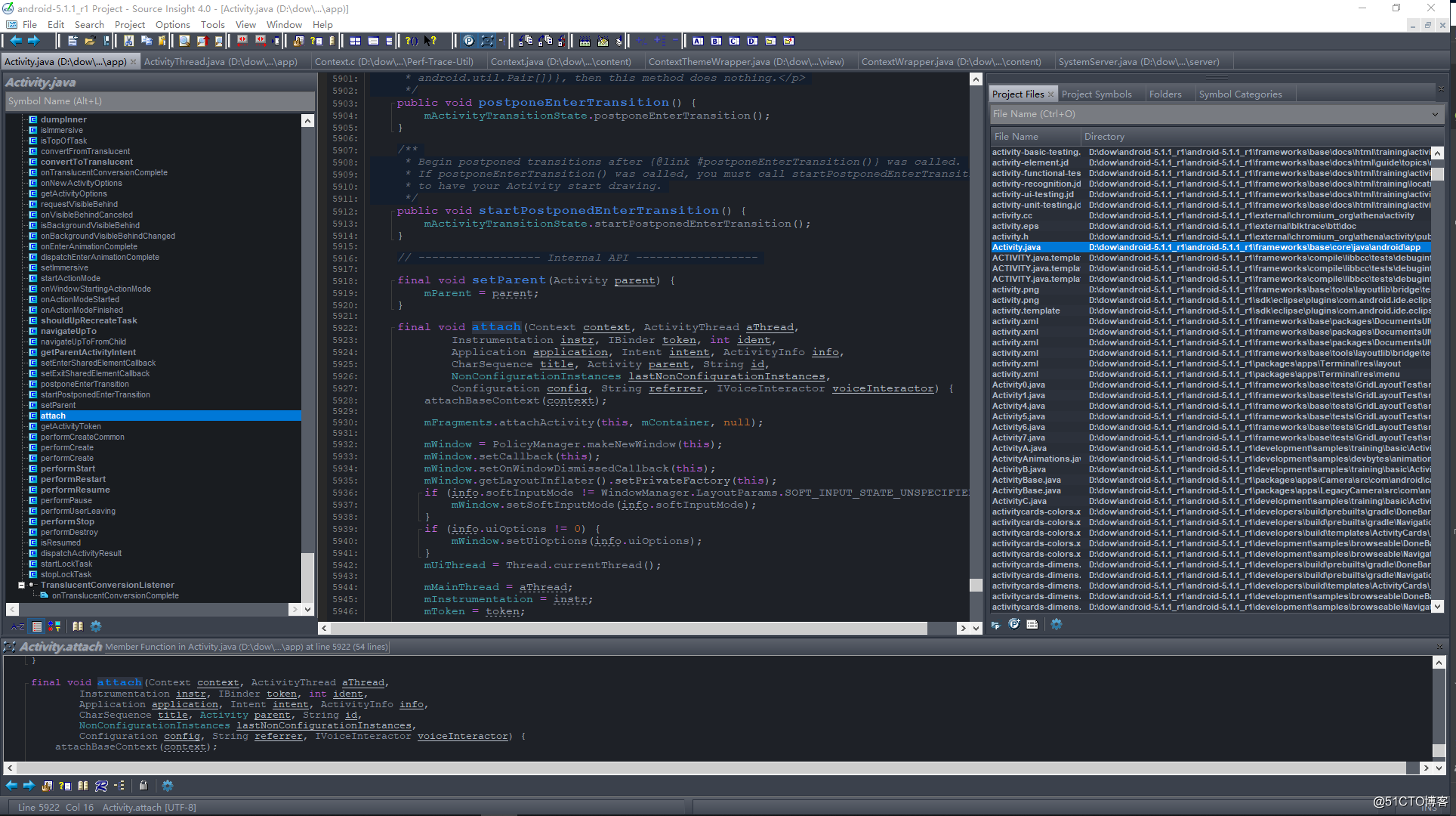Click the Cut scissors toolbar icon
This screenshot has height=816, width=1456.
click(x=128, y=41)
